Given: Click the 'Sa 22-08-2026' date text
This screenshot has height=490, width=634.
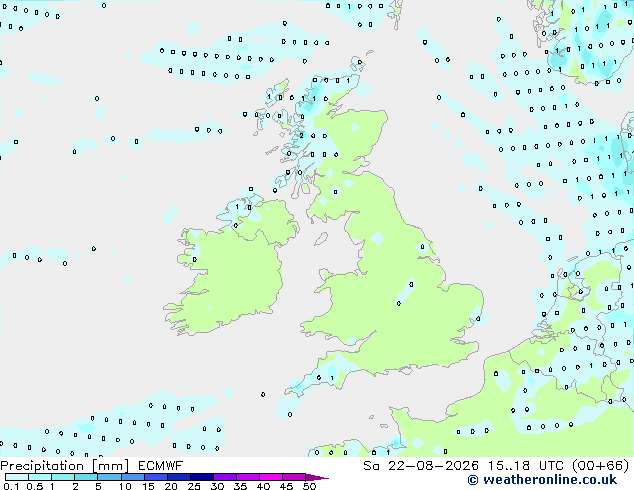Looking at the screenshot, I should [421, 466].
